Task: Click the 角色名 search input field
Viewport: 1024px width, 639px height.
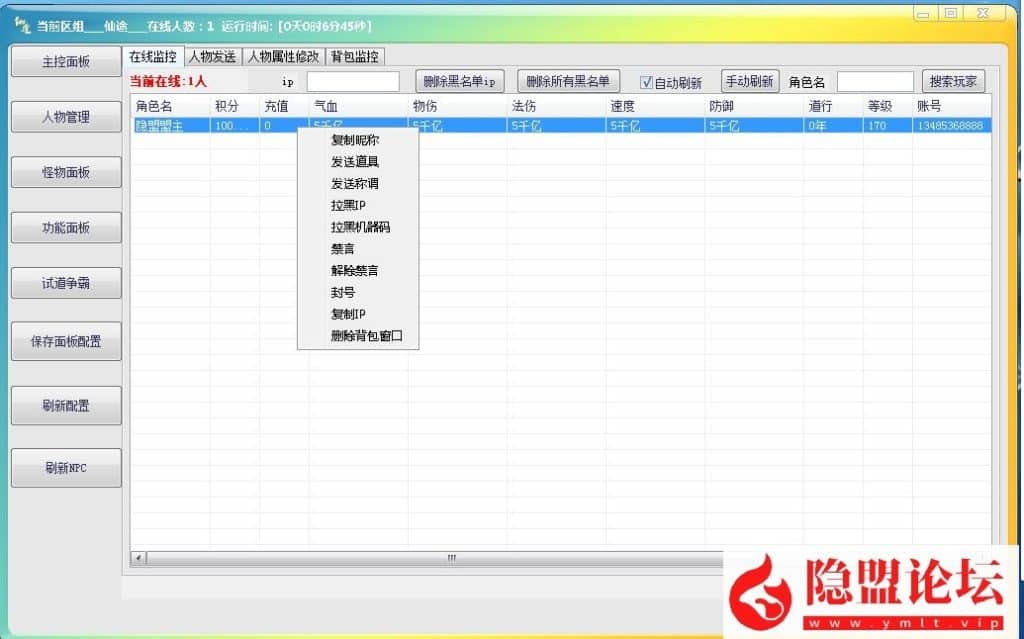Action: pos(875,82)
